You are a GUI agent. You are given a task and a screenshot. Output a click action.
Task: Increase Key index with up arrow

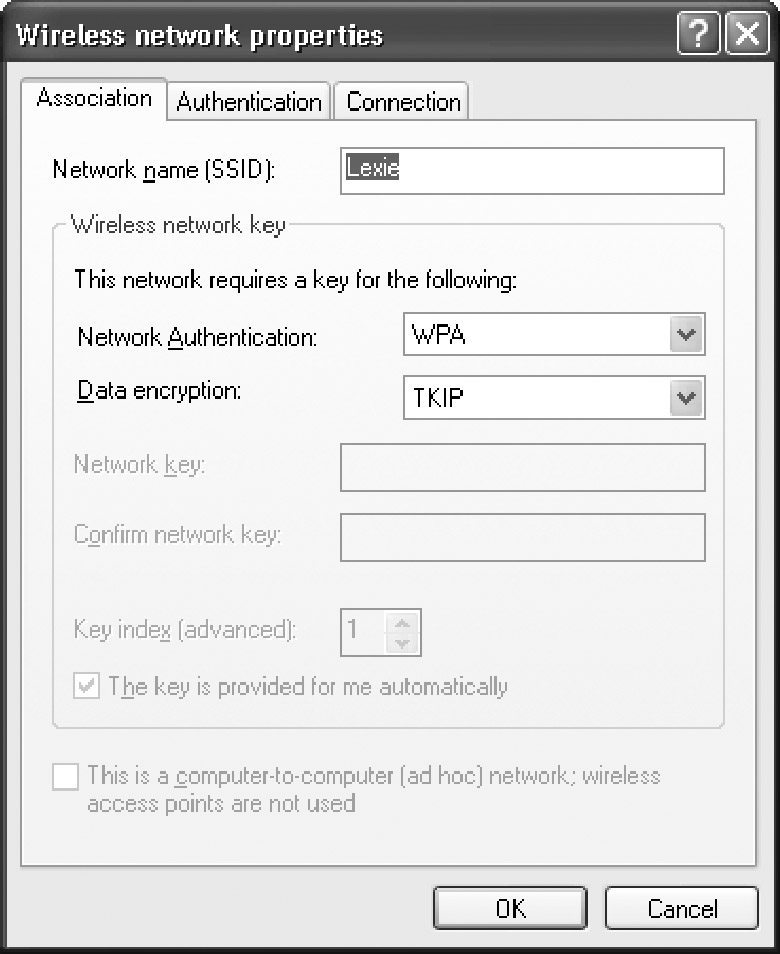(x=402, y=623)
